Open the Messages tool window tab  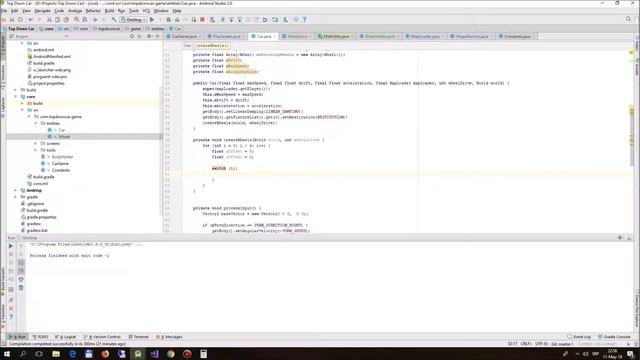click(169, 337)
